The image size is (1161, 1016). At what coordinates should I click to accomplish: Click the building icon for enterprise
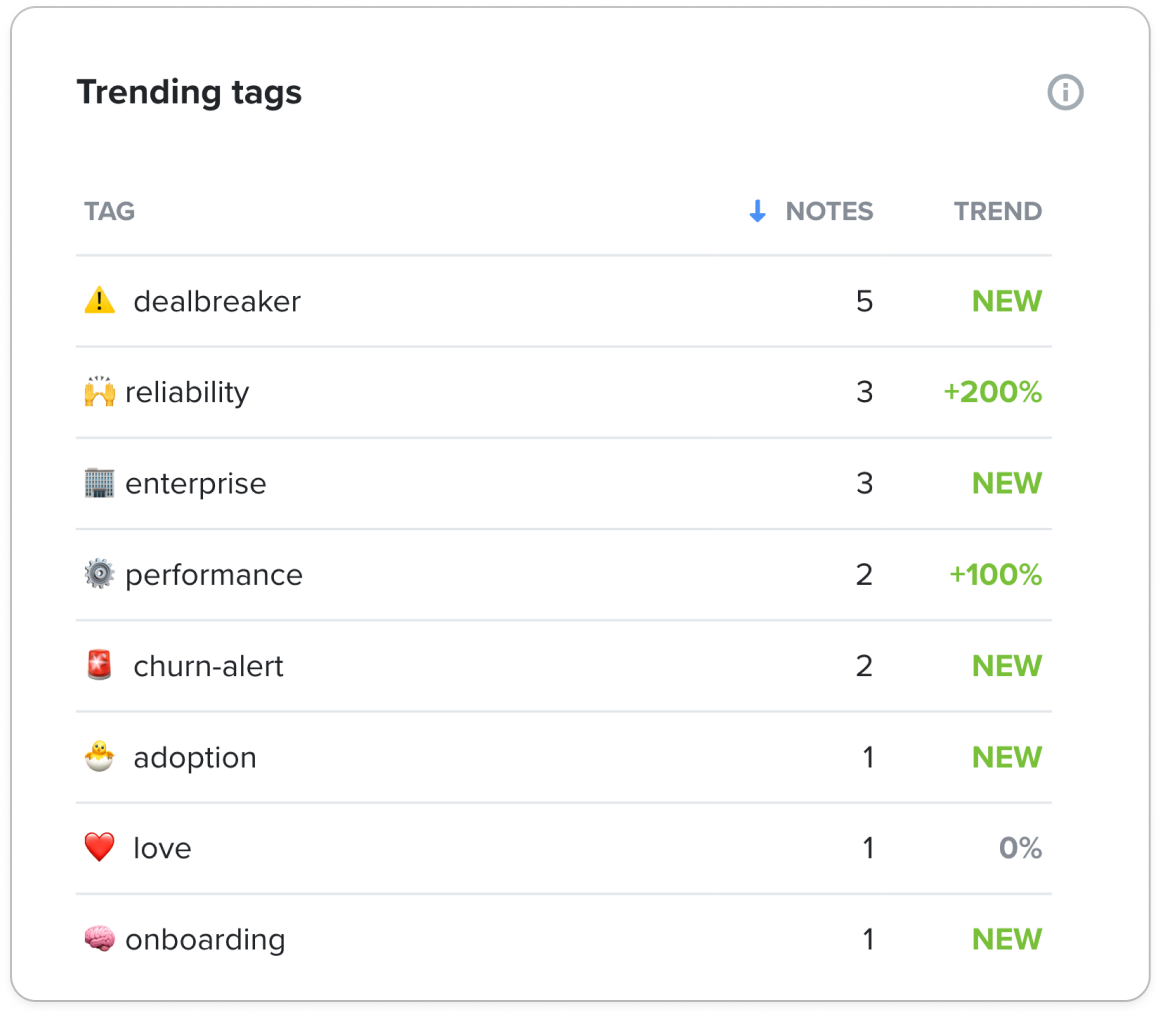coord(99,483)
